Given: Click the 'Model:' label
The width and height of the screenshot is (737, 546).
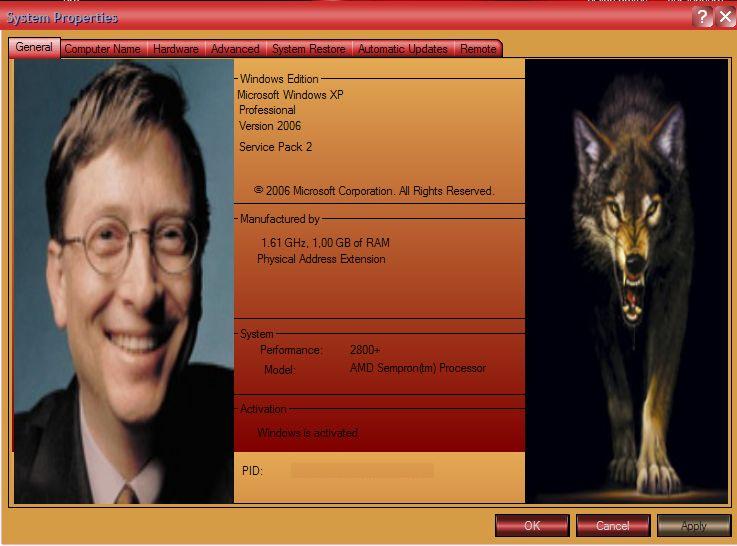Looking at the screenshot, I should [x=280, y=370].
